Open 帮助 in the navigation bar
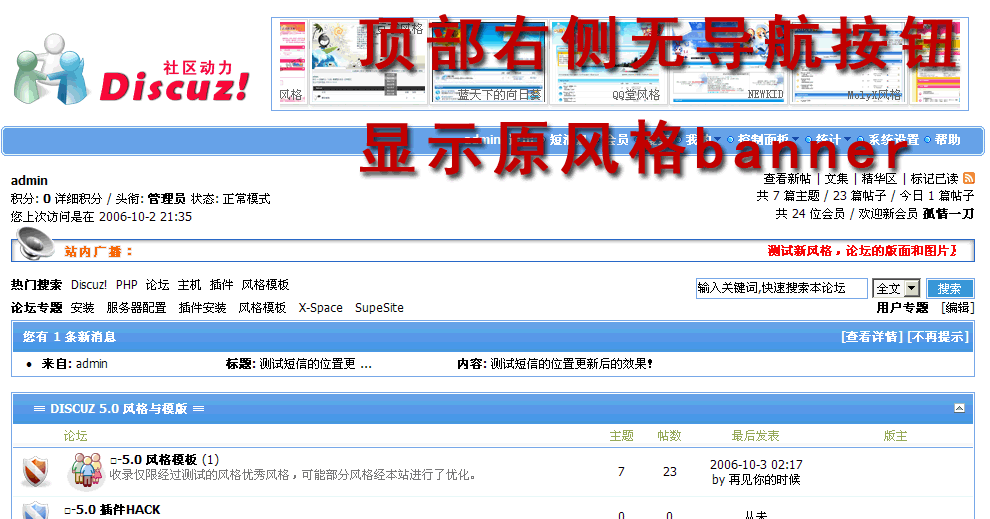 [x=947, y=140]
